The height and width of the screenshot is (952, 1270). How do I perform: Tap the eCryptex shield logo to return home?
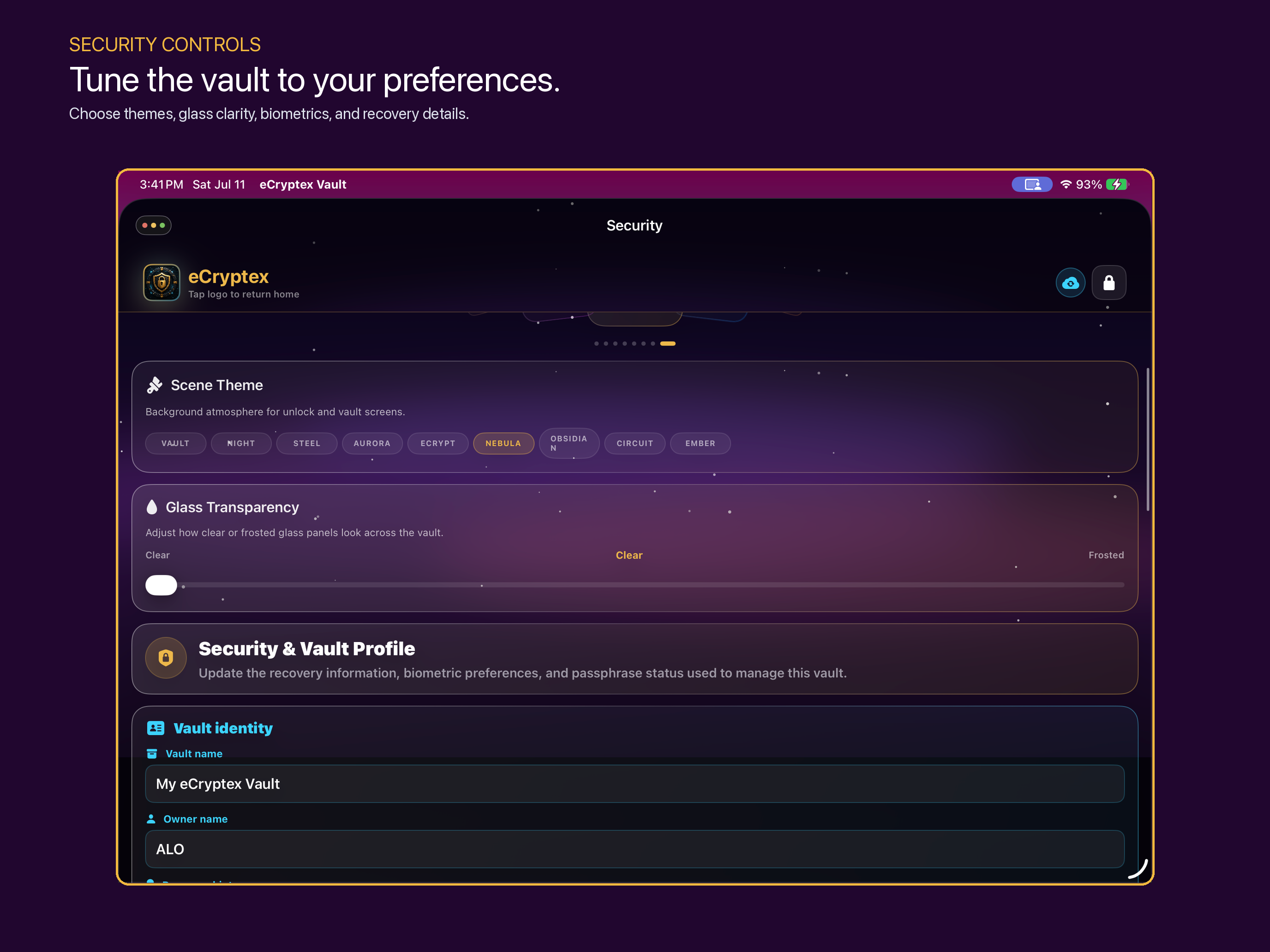pos(162,282)
